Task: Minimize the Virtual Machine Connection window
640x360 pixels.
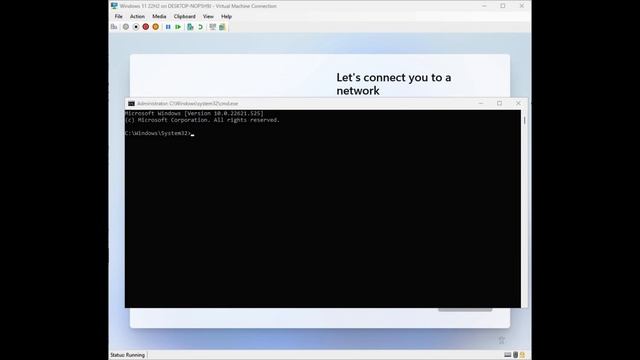Action: tap(484, 6)
